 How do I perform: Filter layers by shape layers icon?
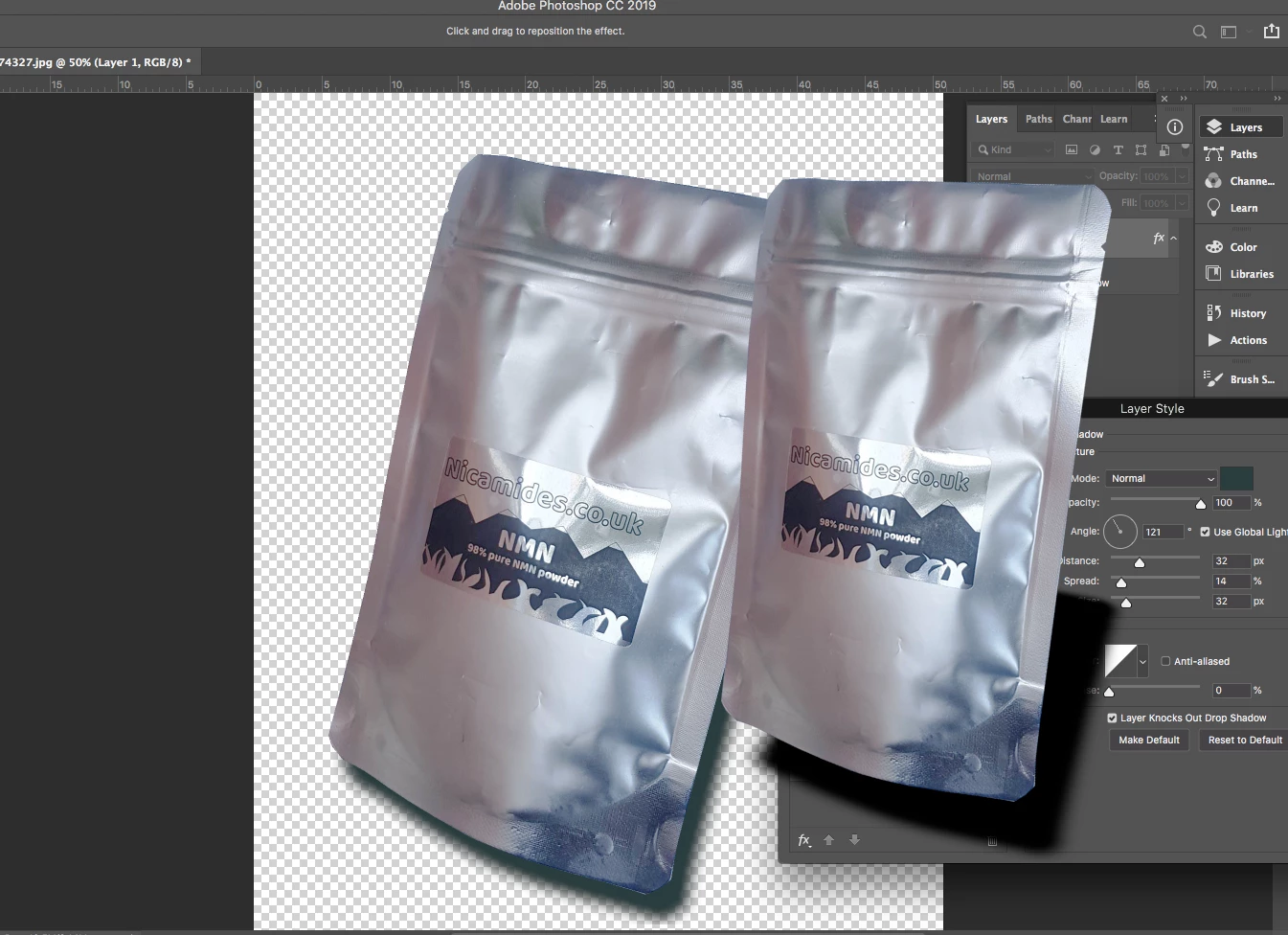pos(1141,149)
